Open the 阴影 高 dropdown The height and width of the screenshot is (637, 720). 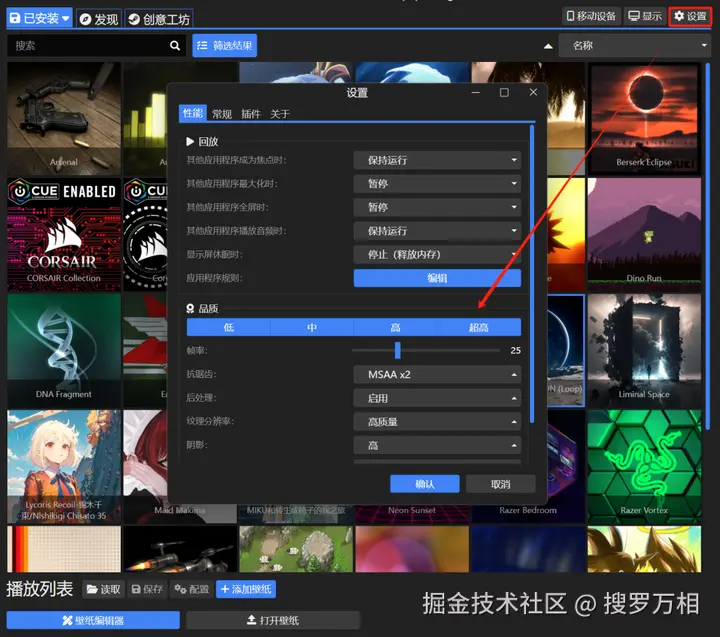(437, 445)
